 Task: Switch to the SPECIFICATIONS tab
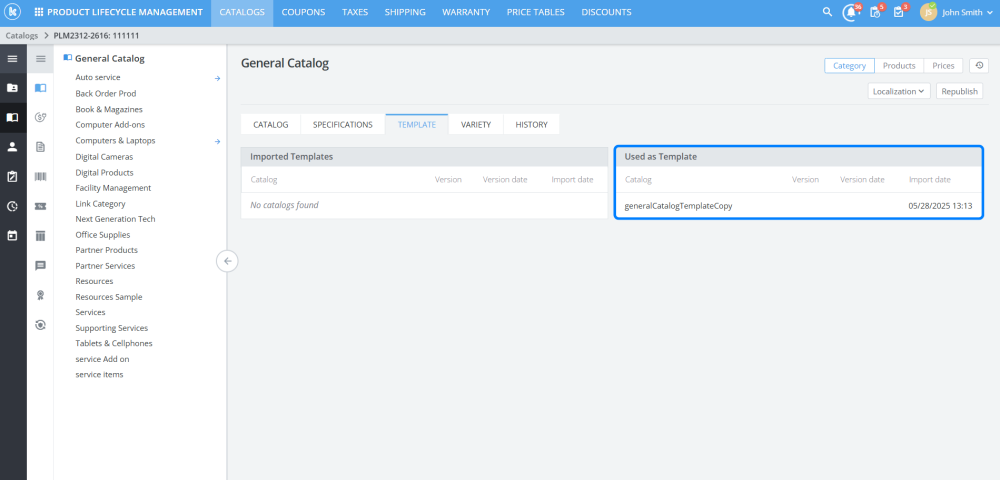click(342, 124)
